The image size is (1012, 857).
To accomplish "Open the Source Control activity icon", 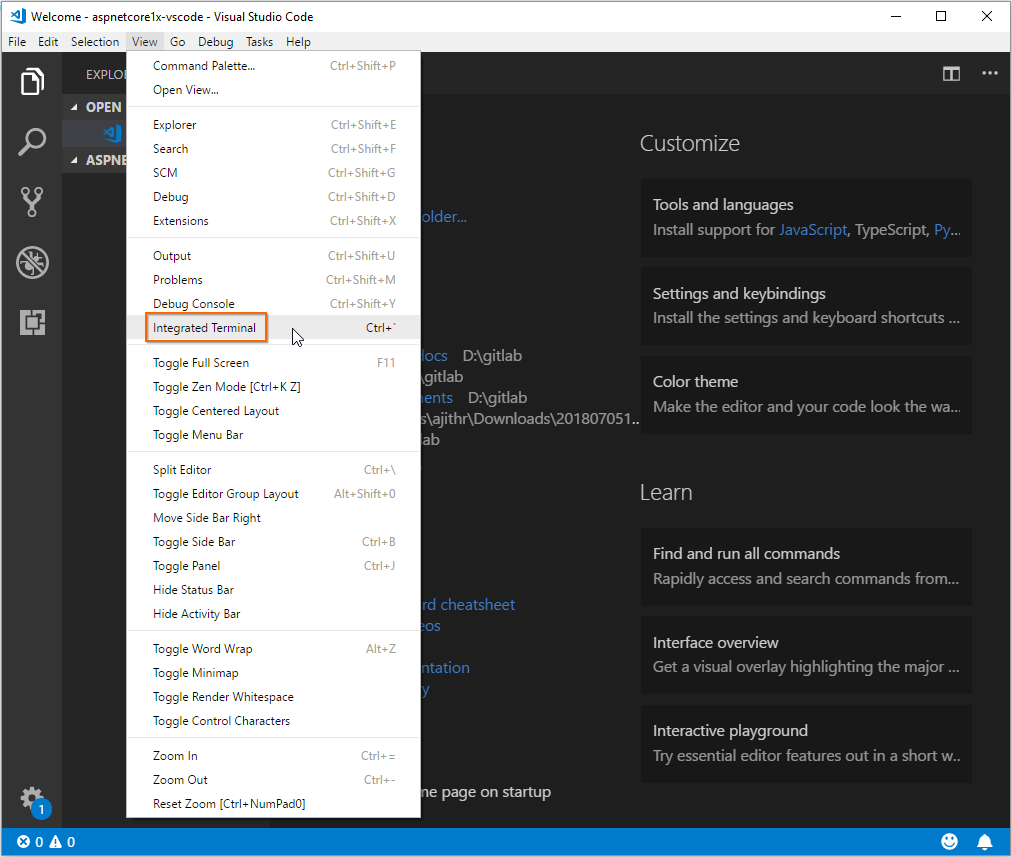I will click(32, 202).
